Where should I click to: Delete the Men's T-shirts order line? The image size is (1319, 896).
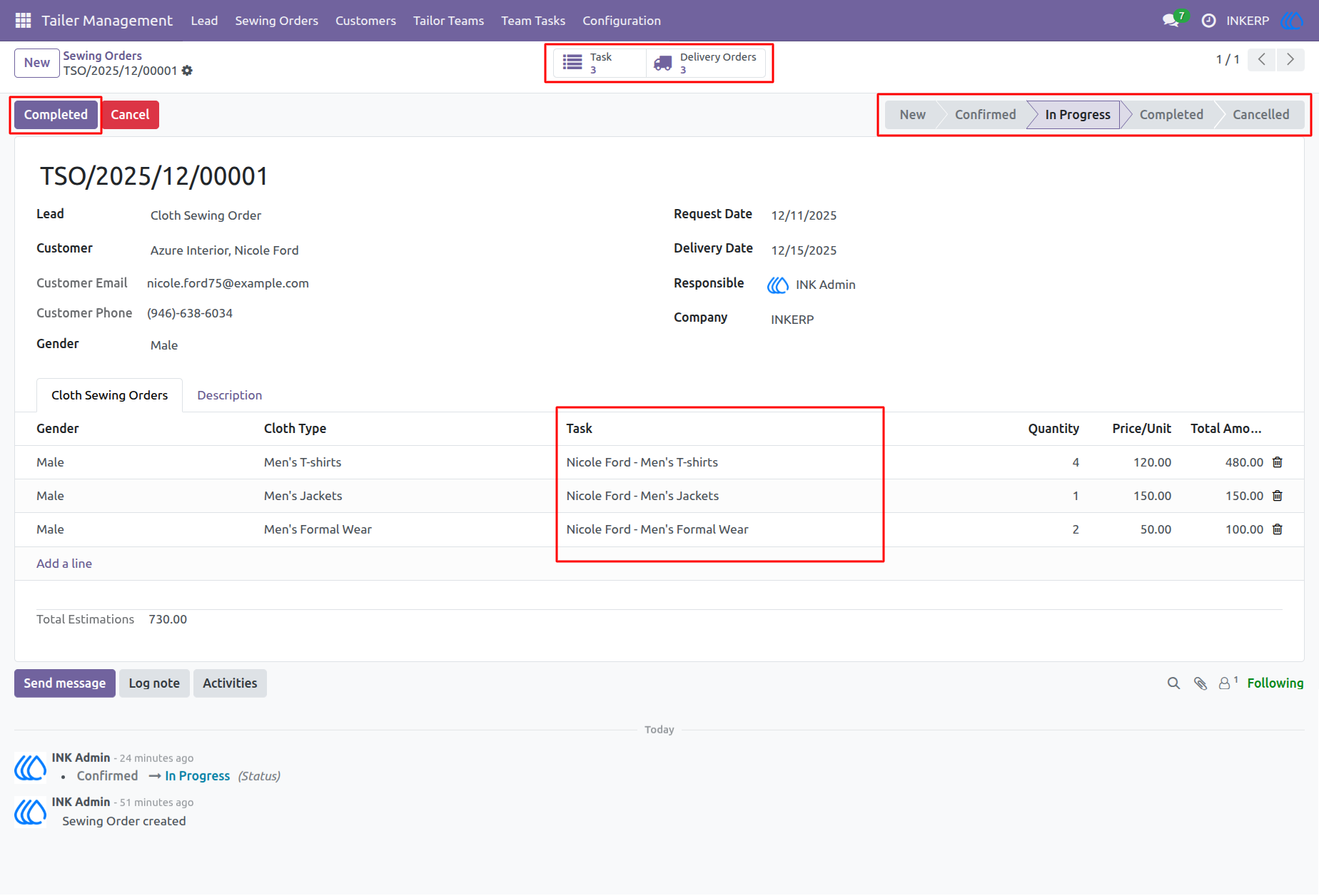click(x=1278, y=462)
